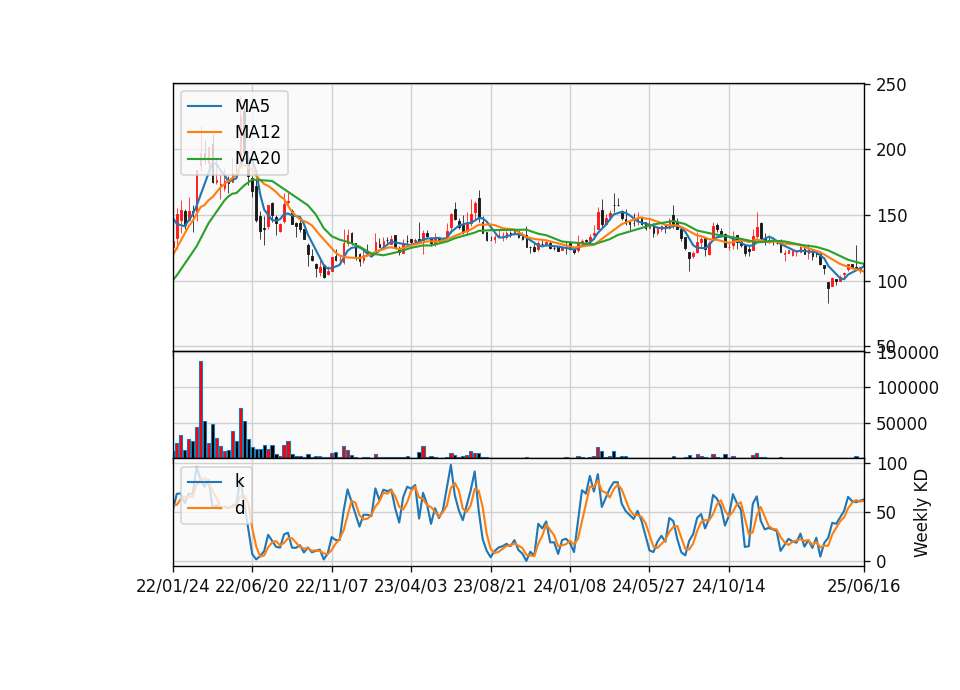Click the MA20 legend label

[x=257, y=158]
